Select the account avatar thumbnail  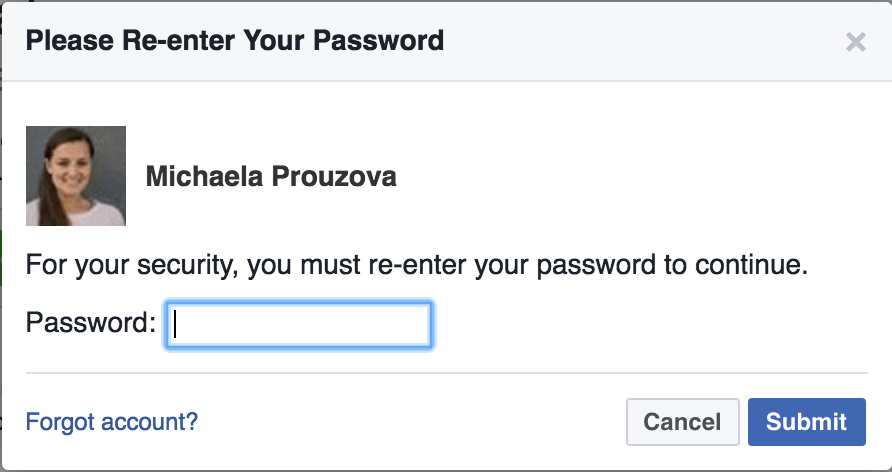click(x=76, y=176)
